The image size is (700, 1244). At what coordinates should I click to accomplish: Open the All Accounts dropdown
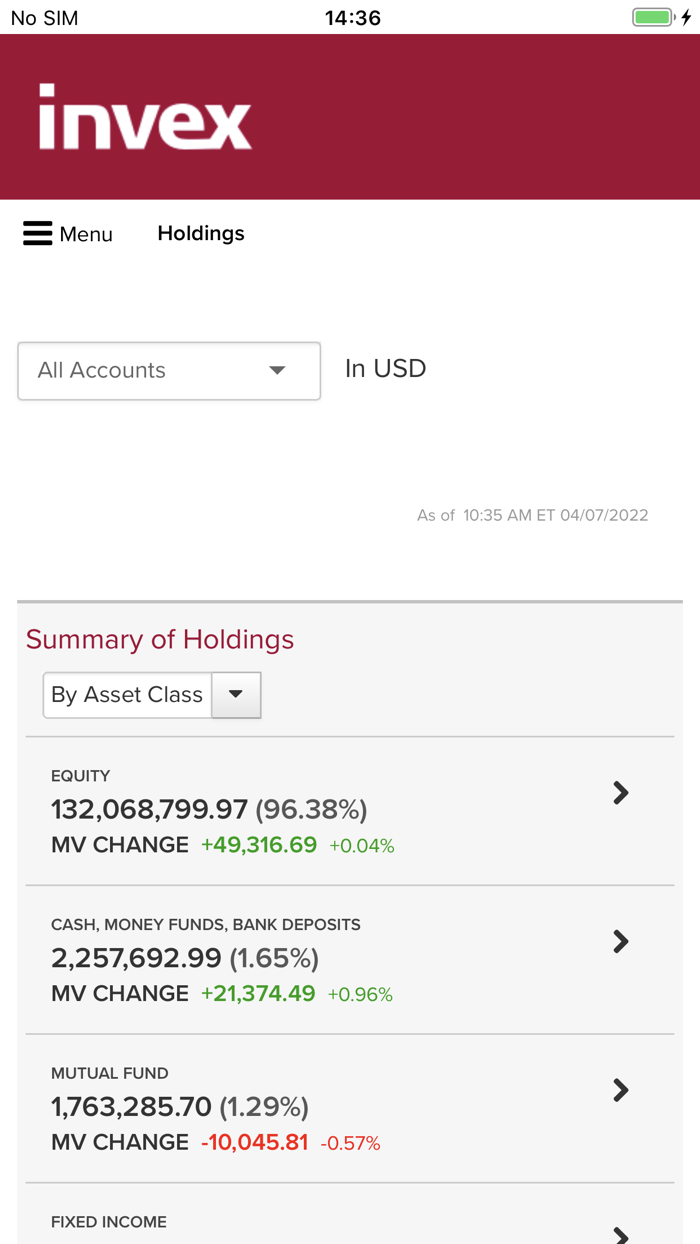(168, 370)
